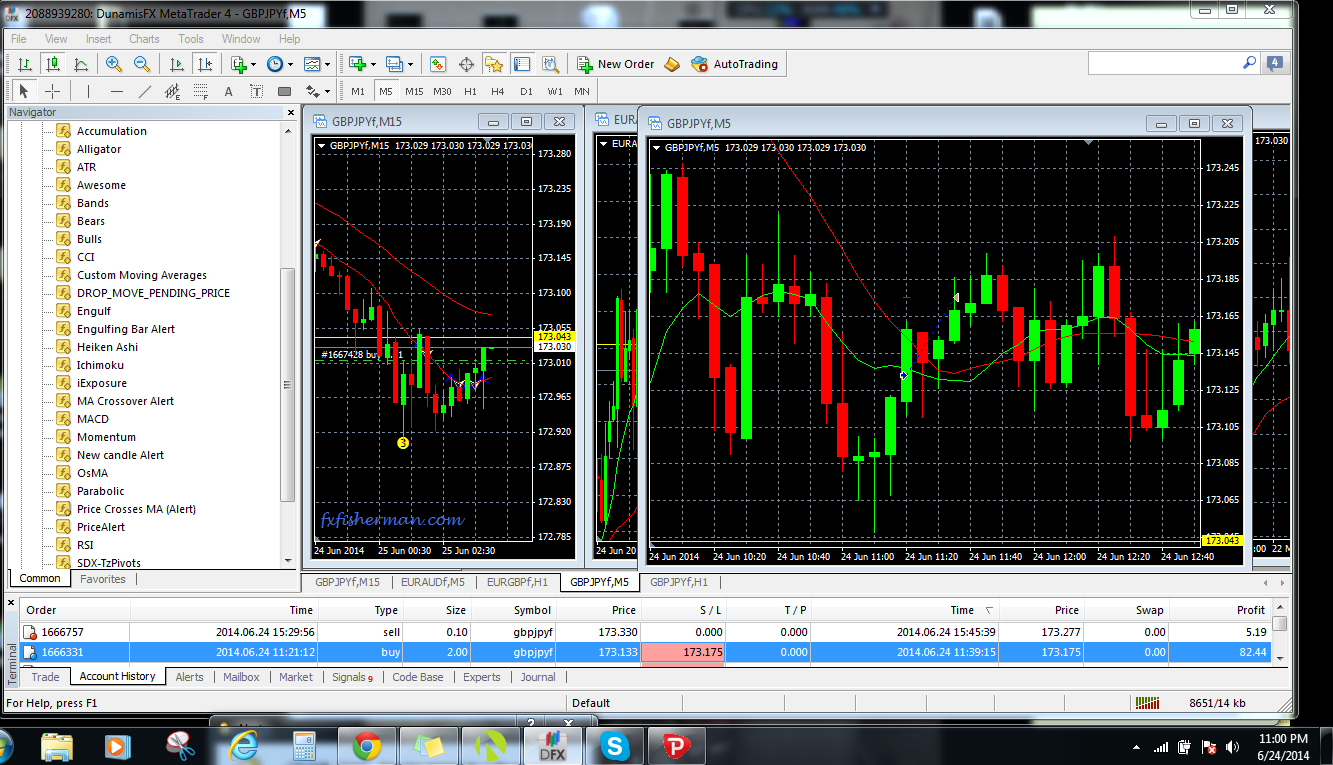Image resolution: width=1333 pixels, height=765 pixels.
Task: Switch timeframe to D1
Action: coord(526,91)
